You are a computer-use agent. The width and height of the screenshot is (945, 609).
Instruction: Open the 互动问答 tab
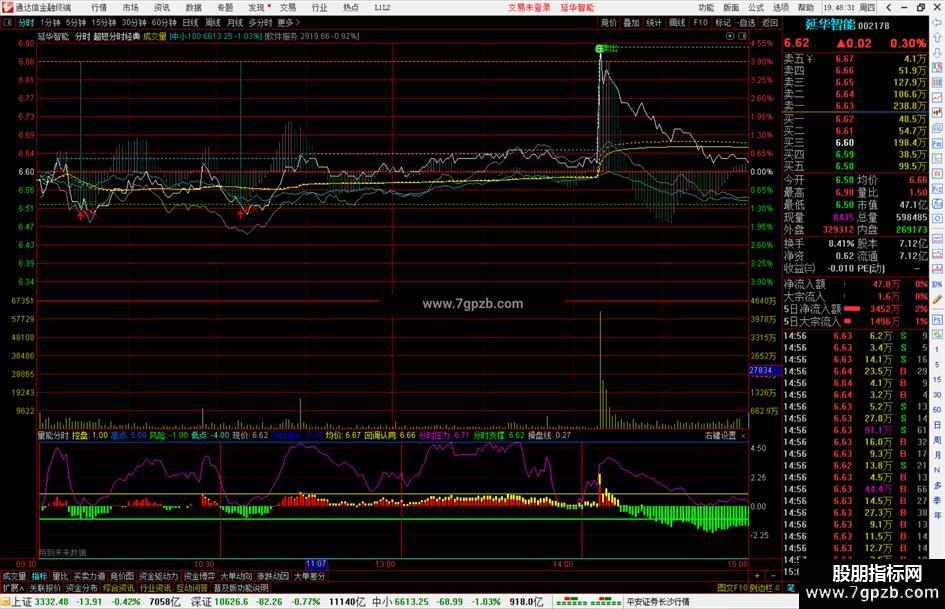click(192, 587)
